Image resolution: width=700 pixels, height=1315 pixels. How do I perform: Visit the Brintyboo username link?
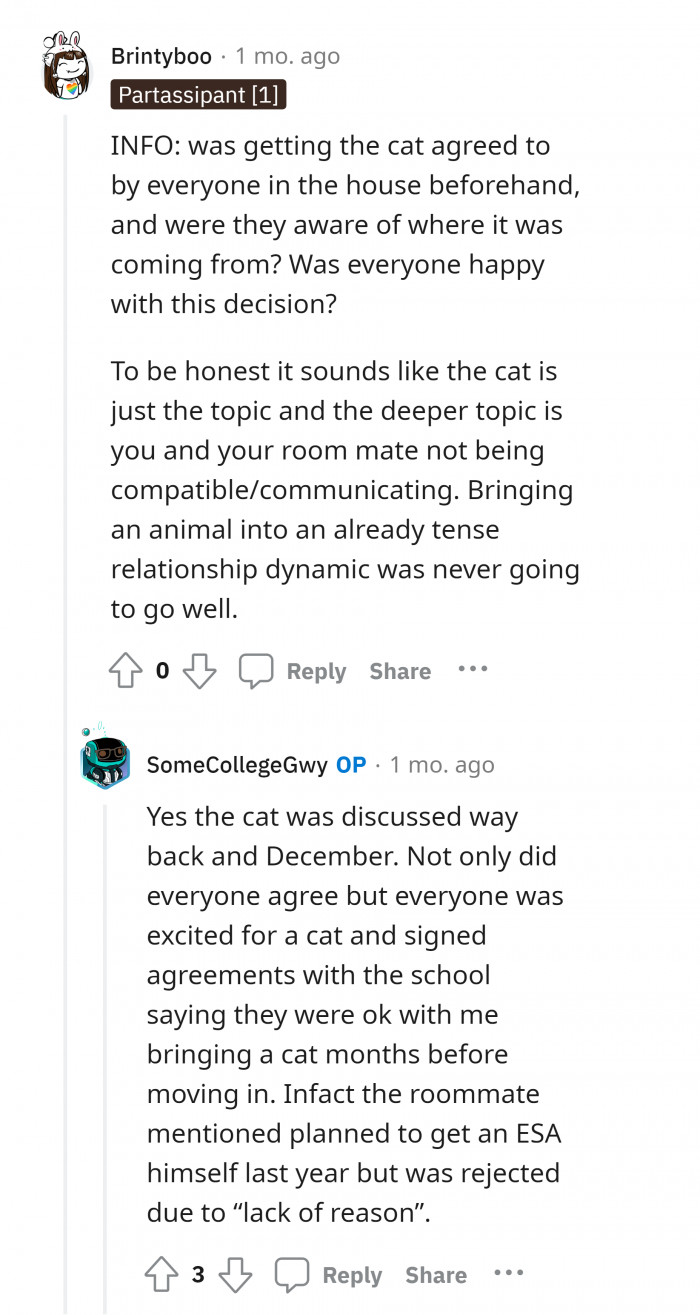click(161, 56)
